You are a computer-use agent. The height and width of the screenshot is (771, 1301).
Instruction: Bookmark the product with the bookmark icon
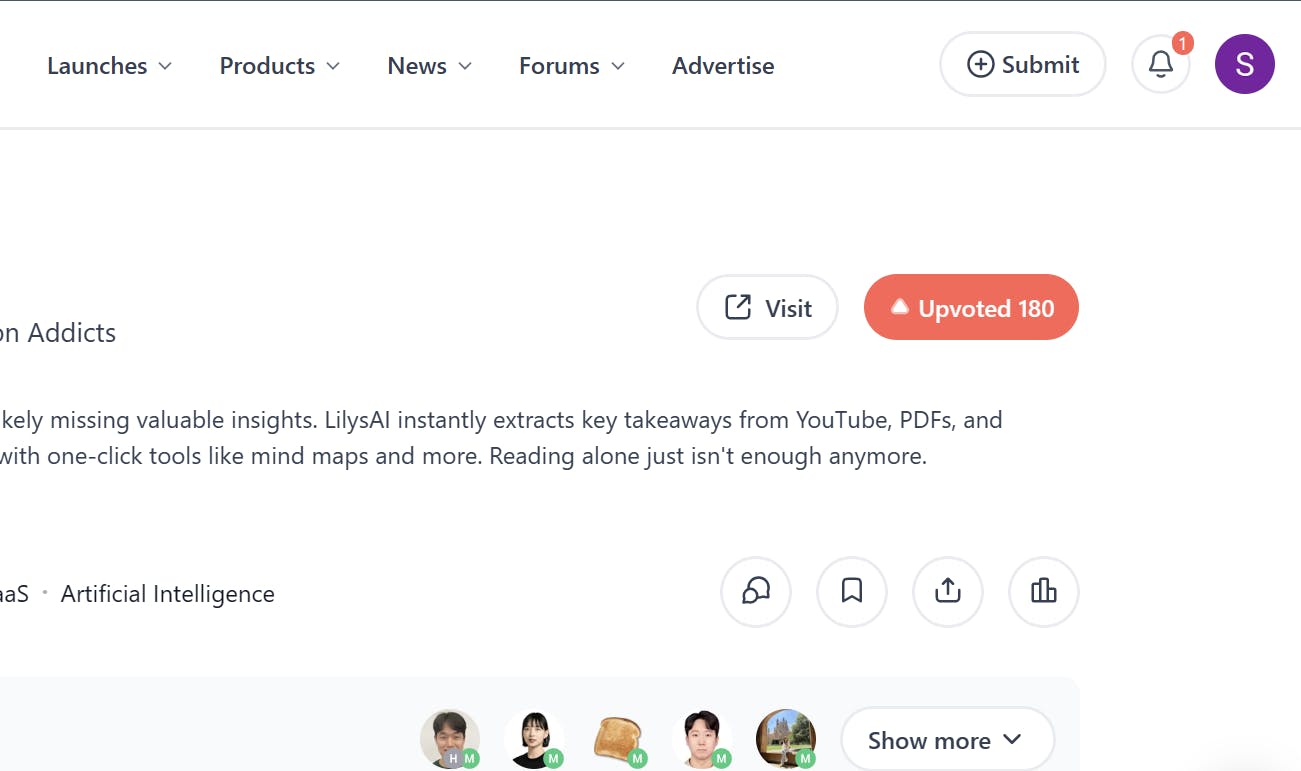click(852, 592)
